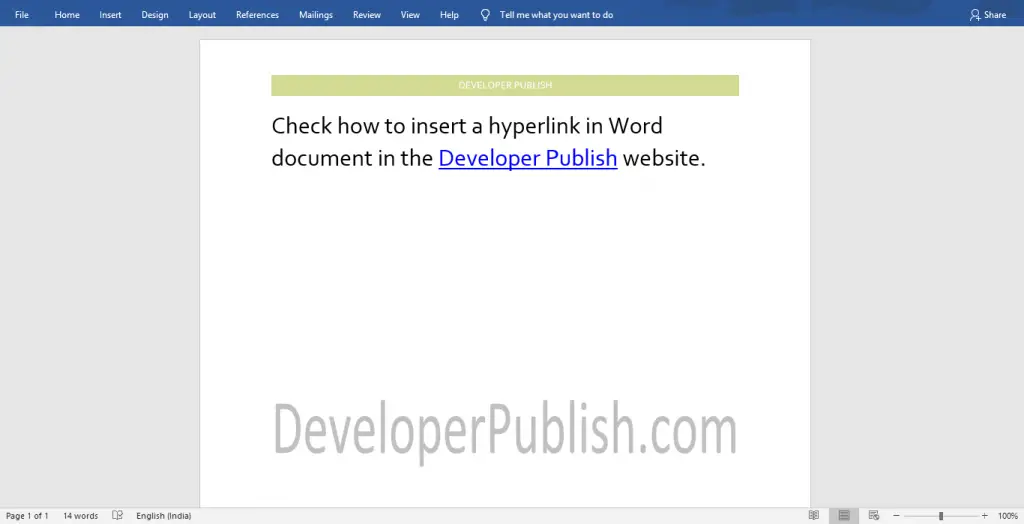The height and width of the screenshot is (524, 1024).
Task: Select the Design tab
Action: [x=155, y=14]
